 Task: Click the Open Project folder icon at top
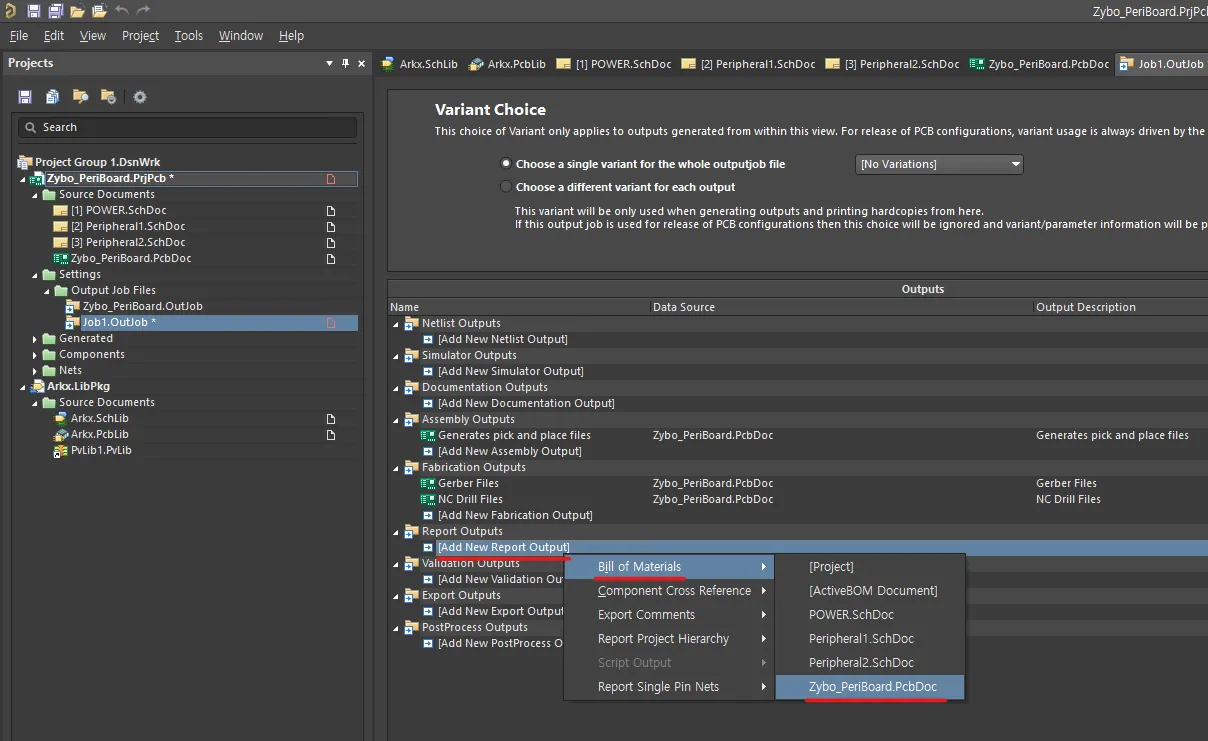click(99, 11)
